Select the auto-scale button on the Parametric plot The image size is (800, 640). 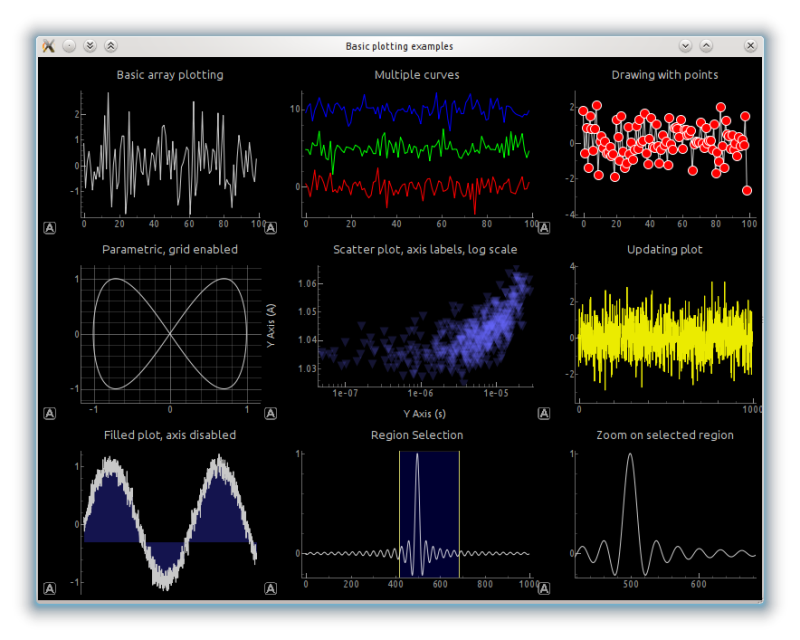point(50,412)
